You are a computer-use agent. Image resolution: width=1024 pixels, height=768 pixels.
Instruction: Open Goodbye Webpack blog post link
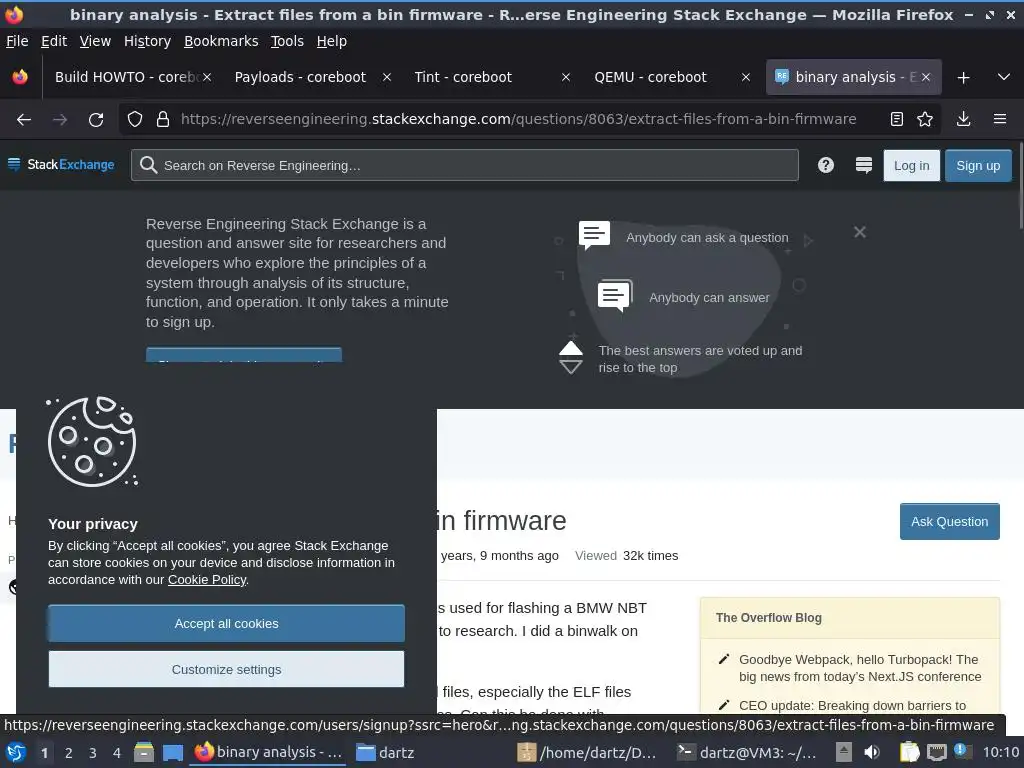click(x=859, y=668)
